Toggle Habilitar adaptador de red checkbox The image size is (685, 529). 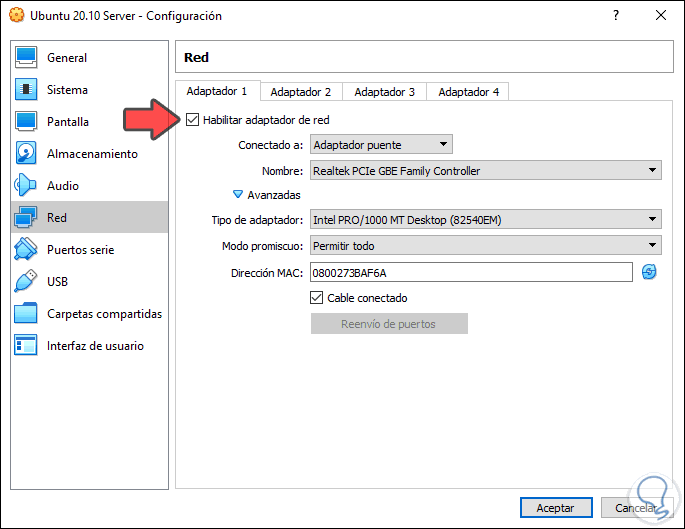click(x=193, y=120)
